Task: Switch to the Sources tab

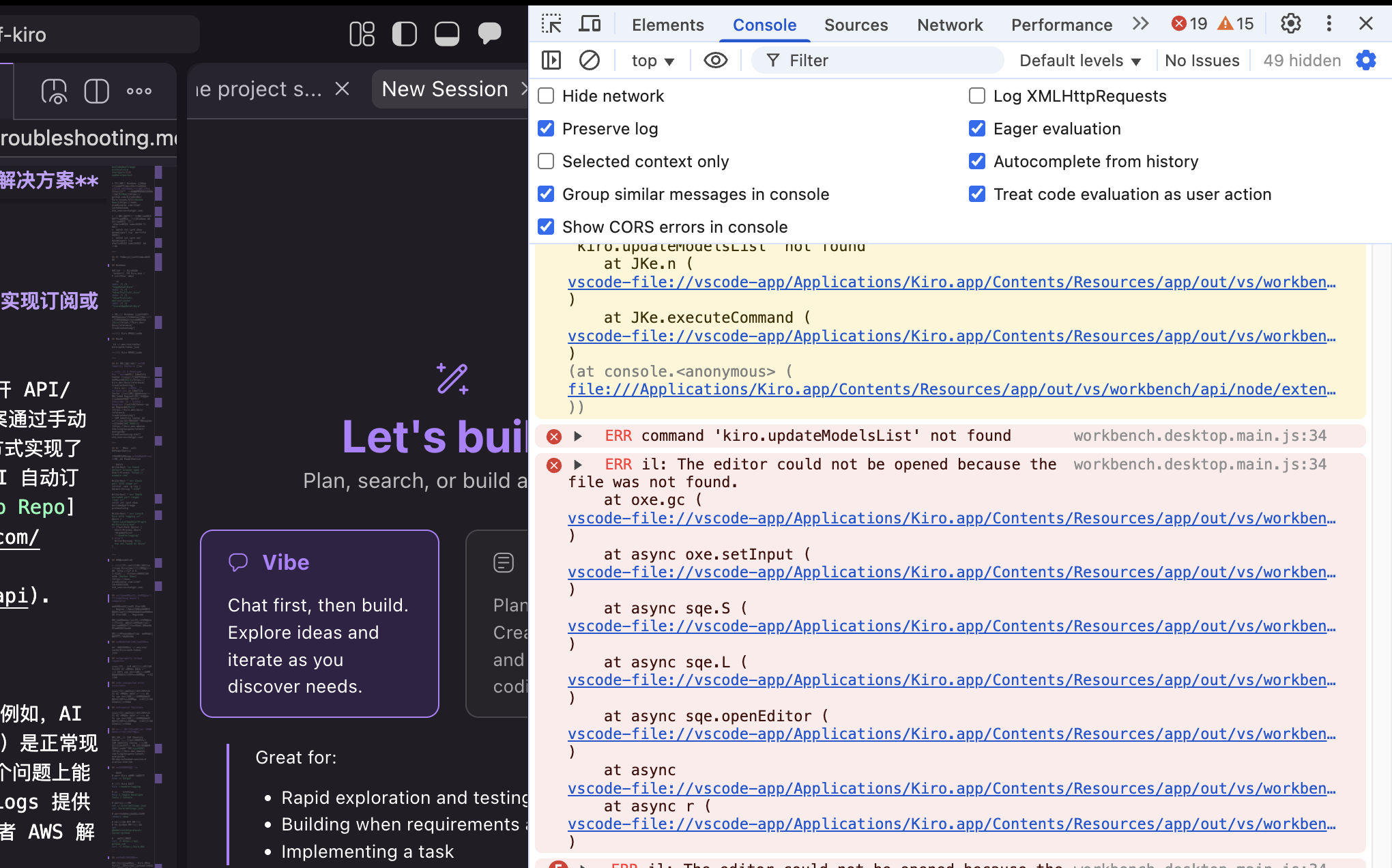Action: 856,25
